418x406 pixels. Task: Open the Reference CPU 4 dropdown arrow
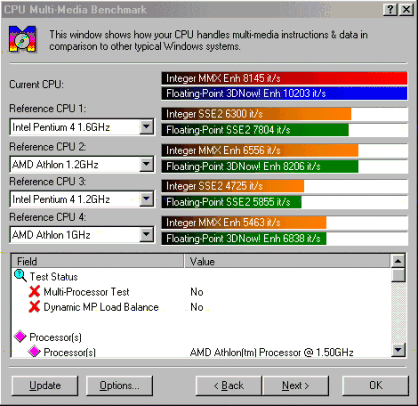[146, 235]
